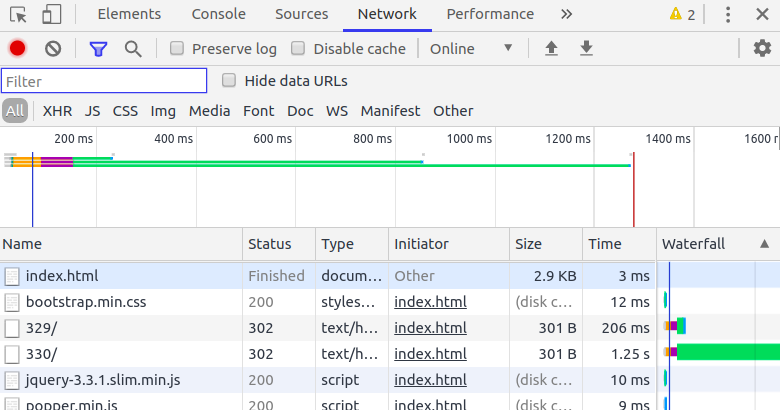Viewport: 780px width, 410px height.
Task: Switch to the Performance tab
Action: pos(490,14)
